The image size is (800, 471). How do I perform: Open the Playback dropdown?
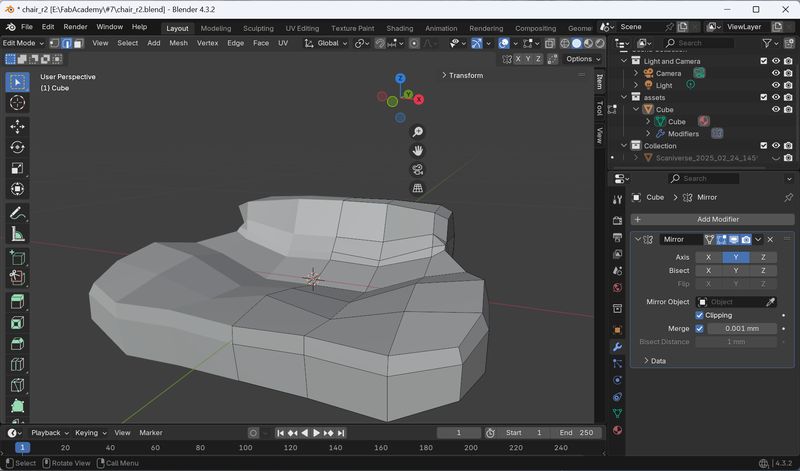(49, 433)
